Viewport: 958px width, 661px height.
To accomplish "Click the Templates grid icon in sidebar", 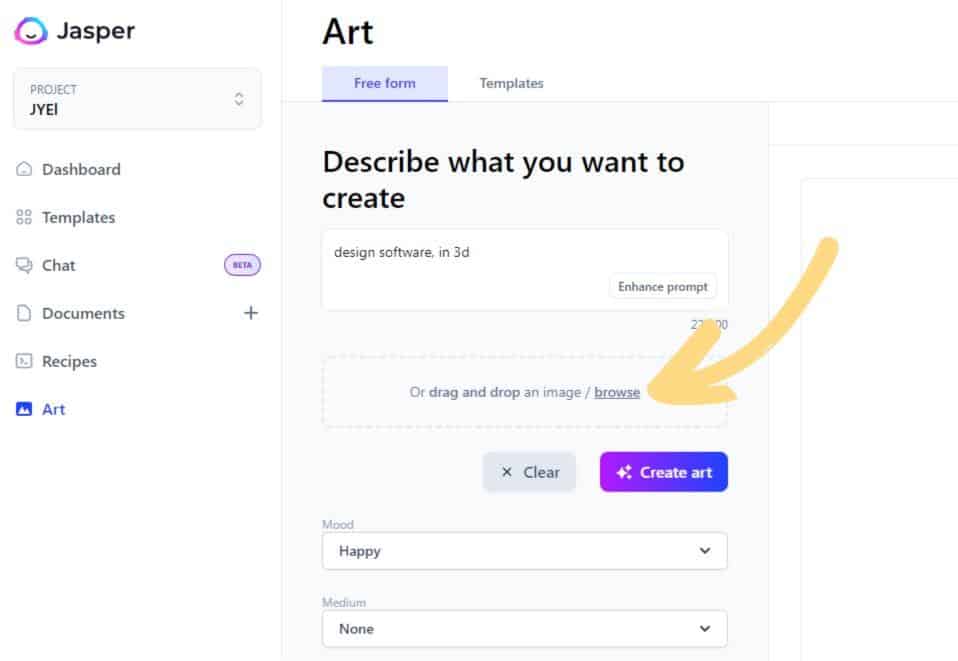I will point(24,217).
